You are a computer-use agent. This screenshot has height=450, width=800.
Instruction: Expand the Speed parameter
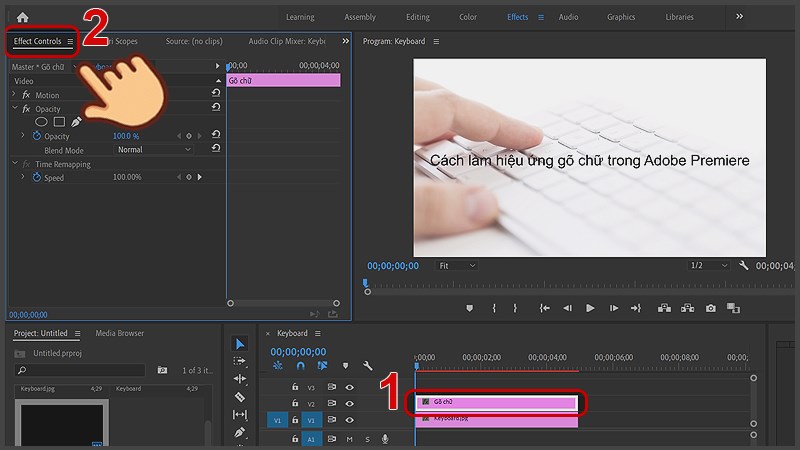(22, 177)
